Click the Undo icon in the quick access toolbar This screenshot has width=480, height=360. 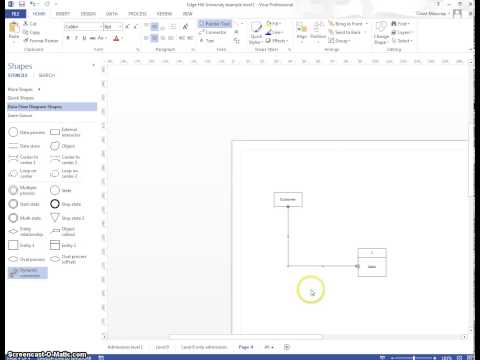click(x=33, y=4)
